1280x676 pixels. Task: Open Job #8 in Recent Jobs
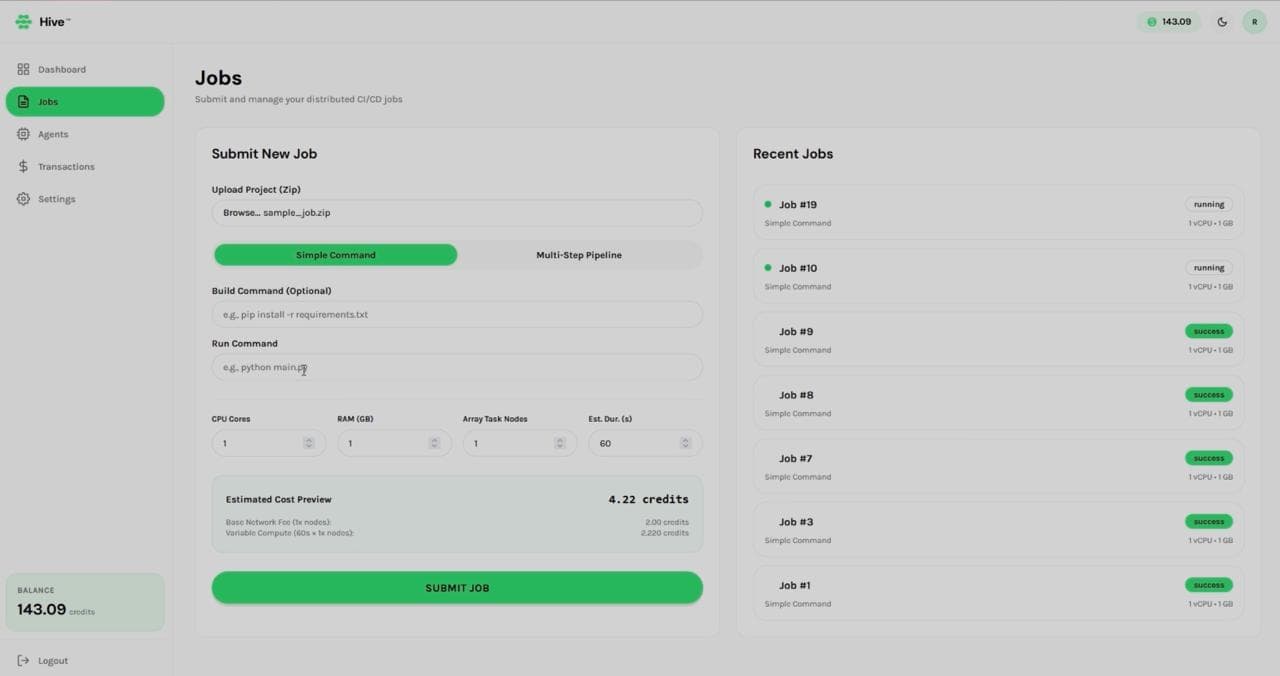(x=998, y=403)
